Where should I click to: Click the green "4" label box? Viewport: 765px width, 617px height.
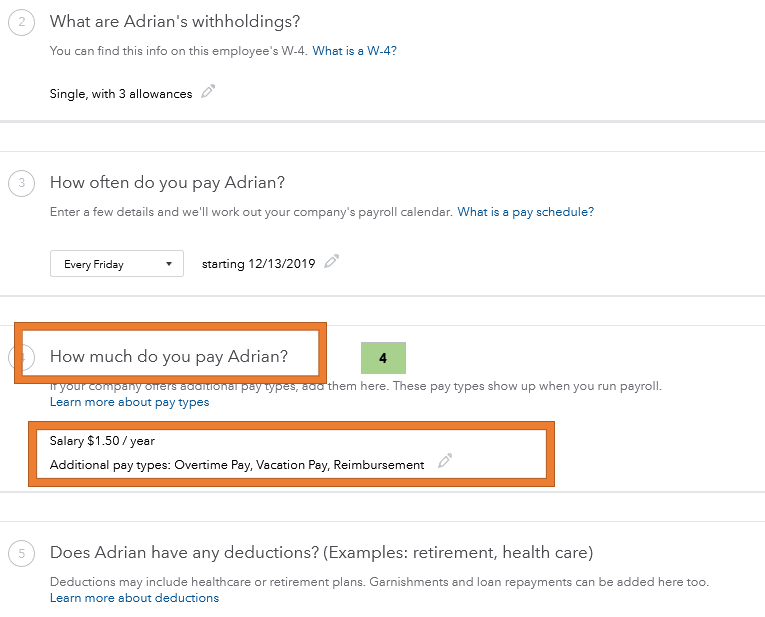[x=383, y=358]
